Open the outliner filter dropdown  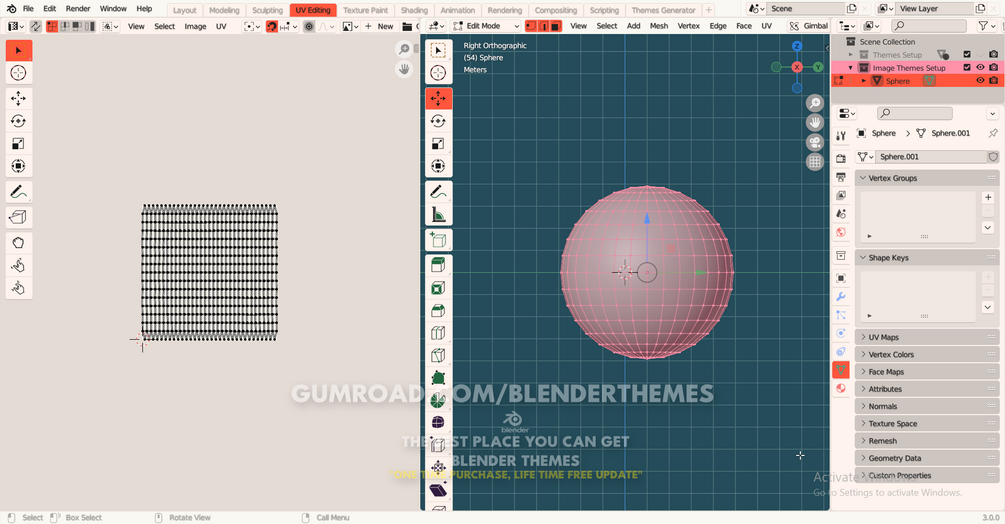[x=986, y=26]
